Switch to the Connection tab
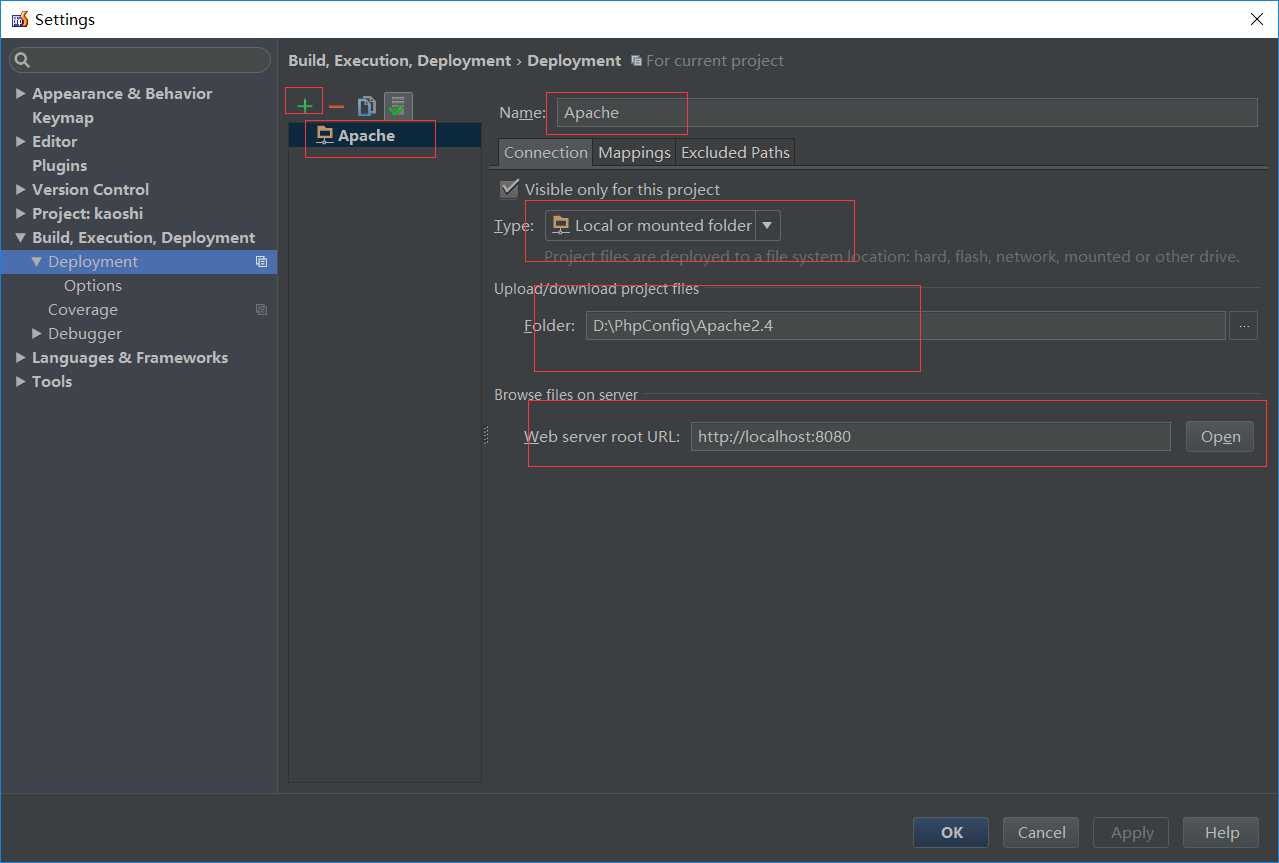 coord(546,152)
